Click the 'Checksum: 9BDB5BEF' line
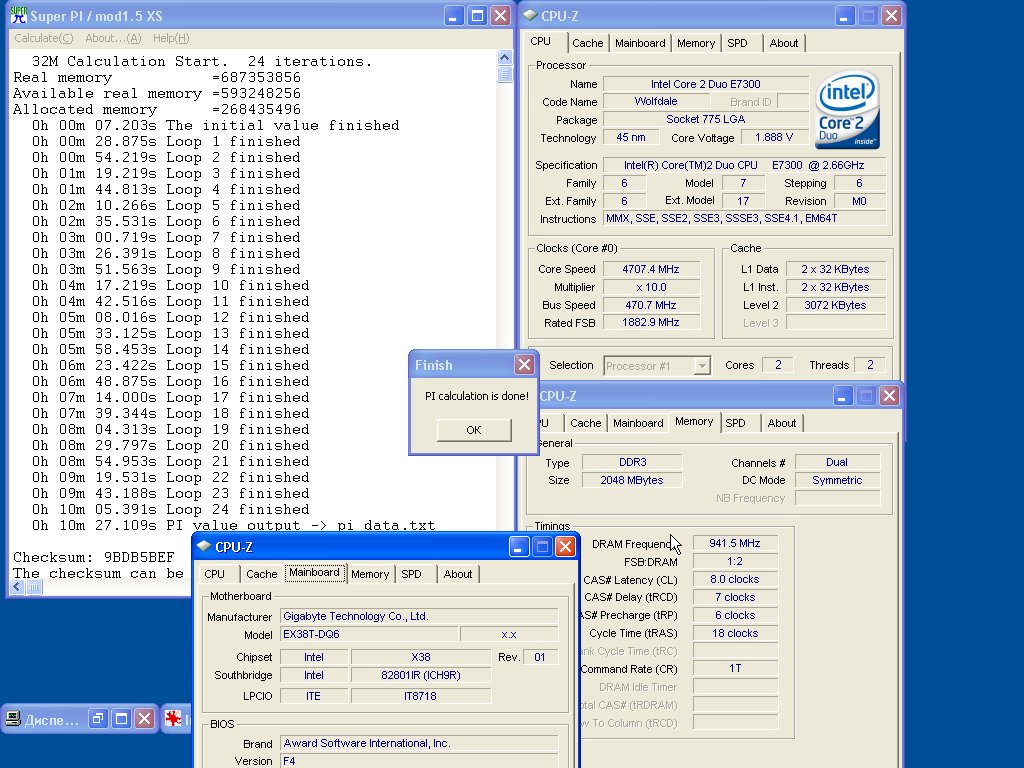 coord(93,558)
